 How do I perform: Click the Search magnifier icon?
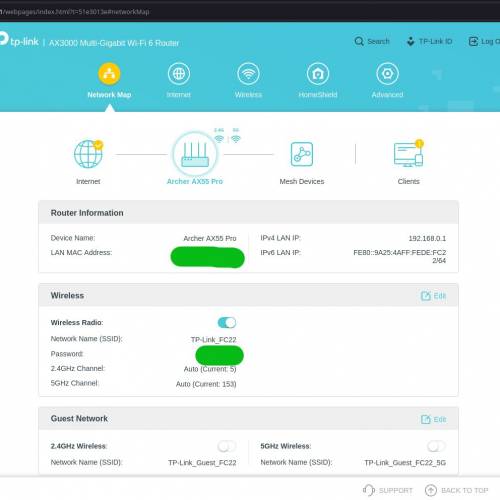[359, 41]
